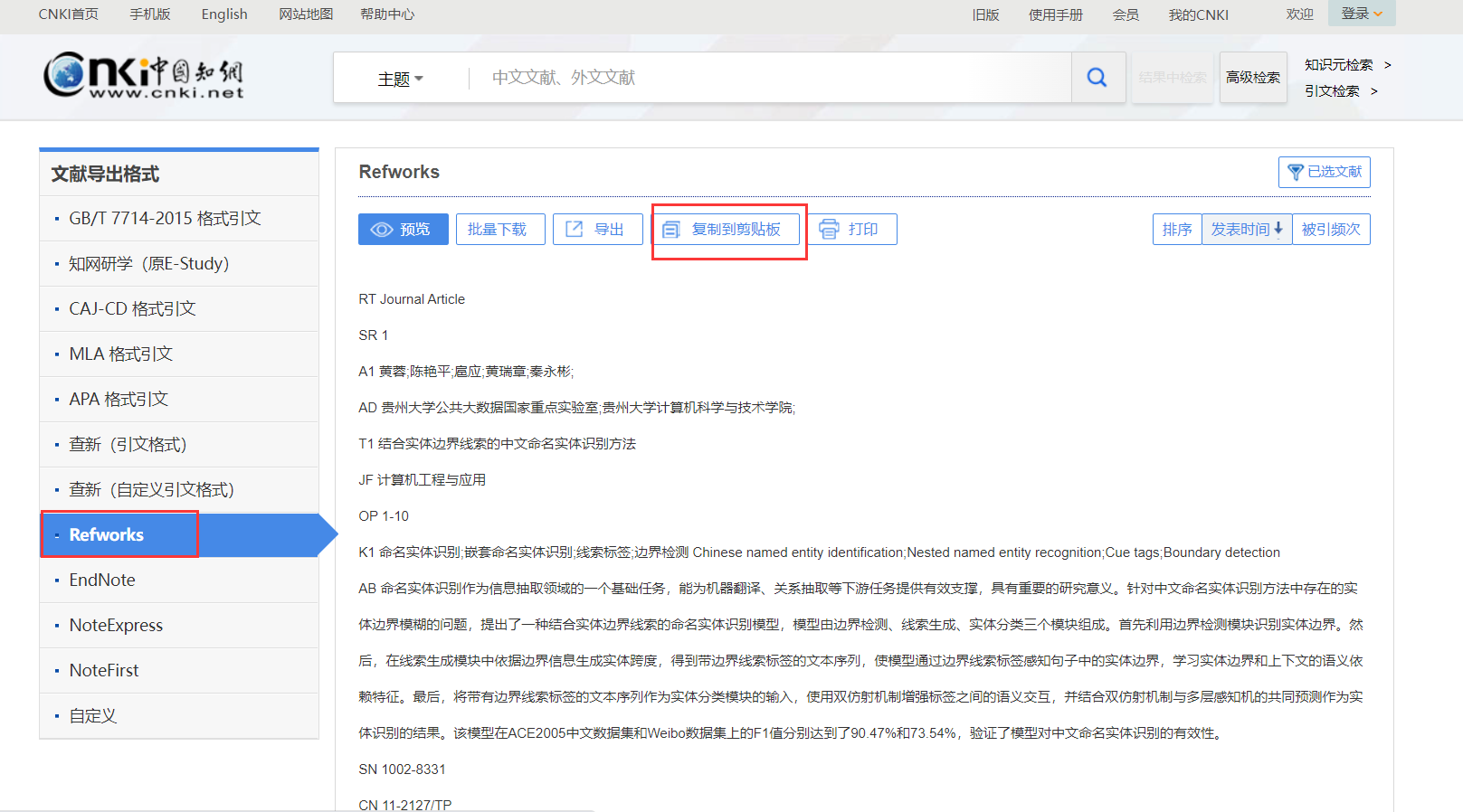This screenshot has height=812, width=1463.
Task: Select the NoteExpress export format
Action: [179, 626]
